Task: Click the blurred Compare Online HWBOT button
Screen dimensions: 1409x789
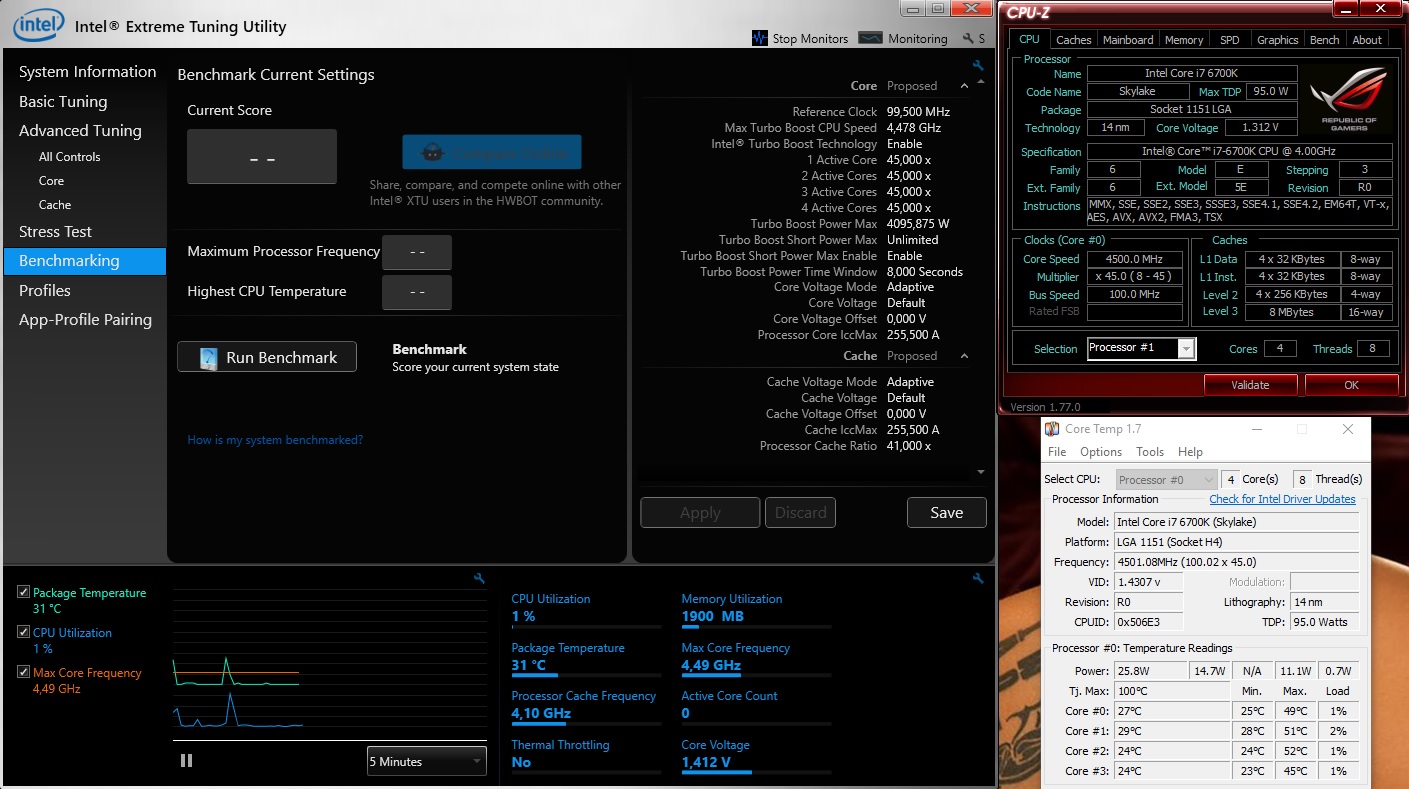Action: [491, 152]
